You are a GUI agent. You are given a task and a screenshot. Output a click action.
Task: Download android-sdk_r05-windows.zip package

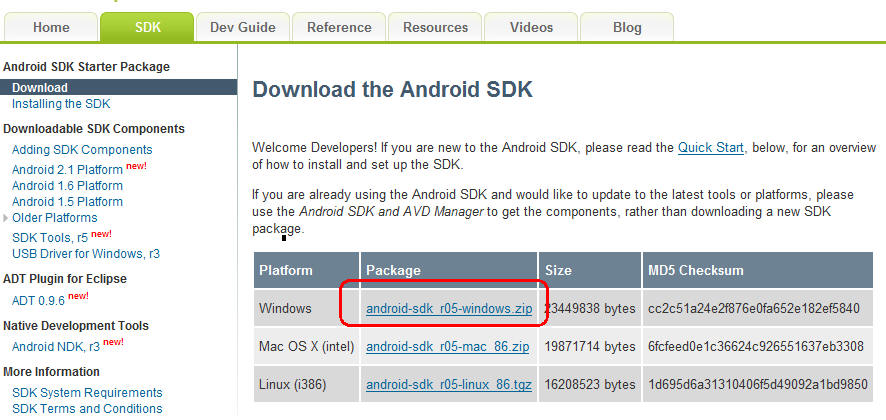point(449,309)
